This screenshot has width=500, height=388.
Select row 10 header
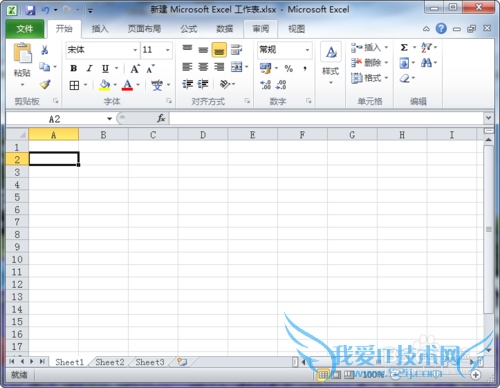[17, 259]
